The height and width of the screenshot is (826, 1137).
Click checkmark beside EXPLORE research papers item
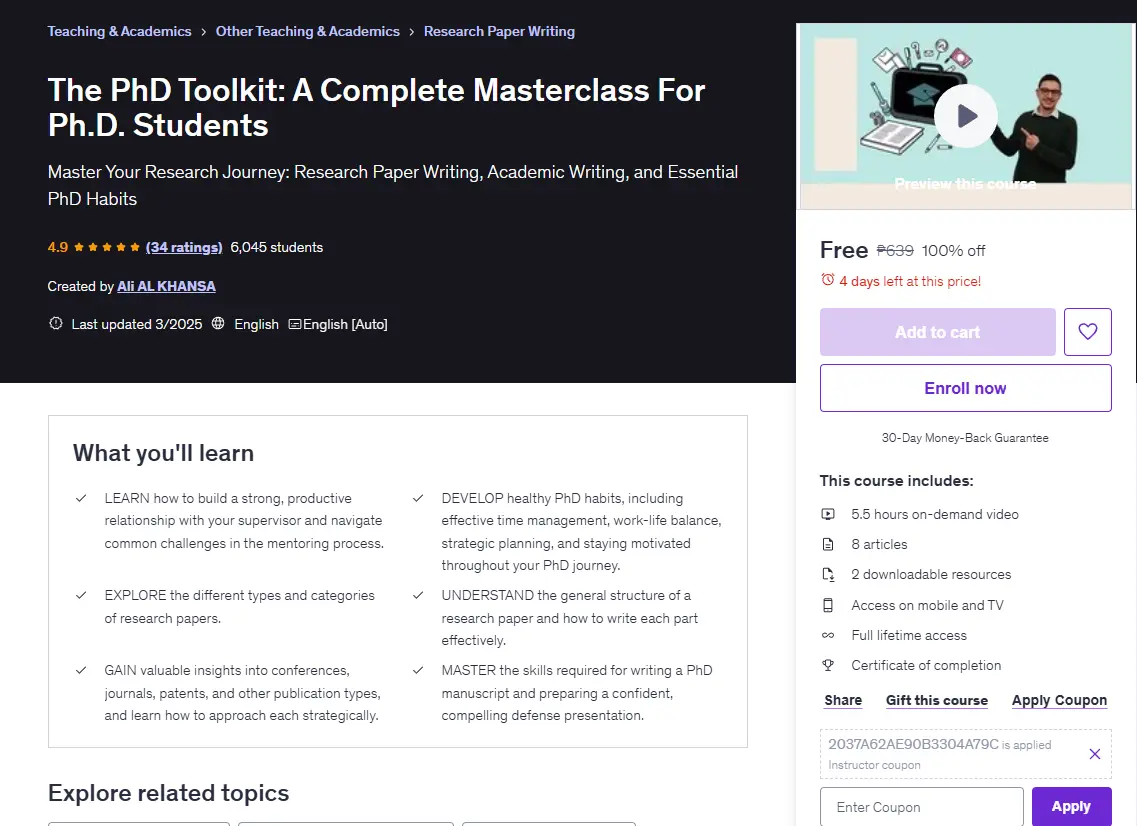(81, 595)
